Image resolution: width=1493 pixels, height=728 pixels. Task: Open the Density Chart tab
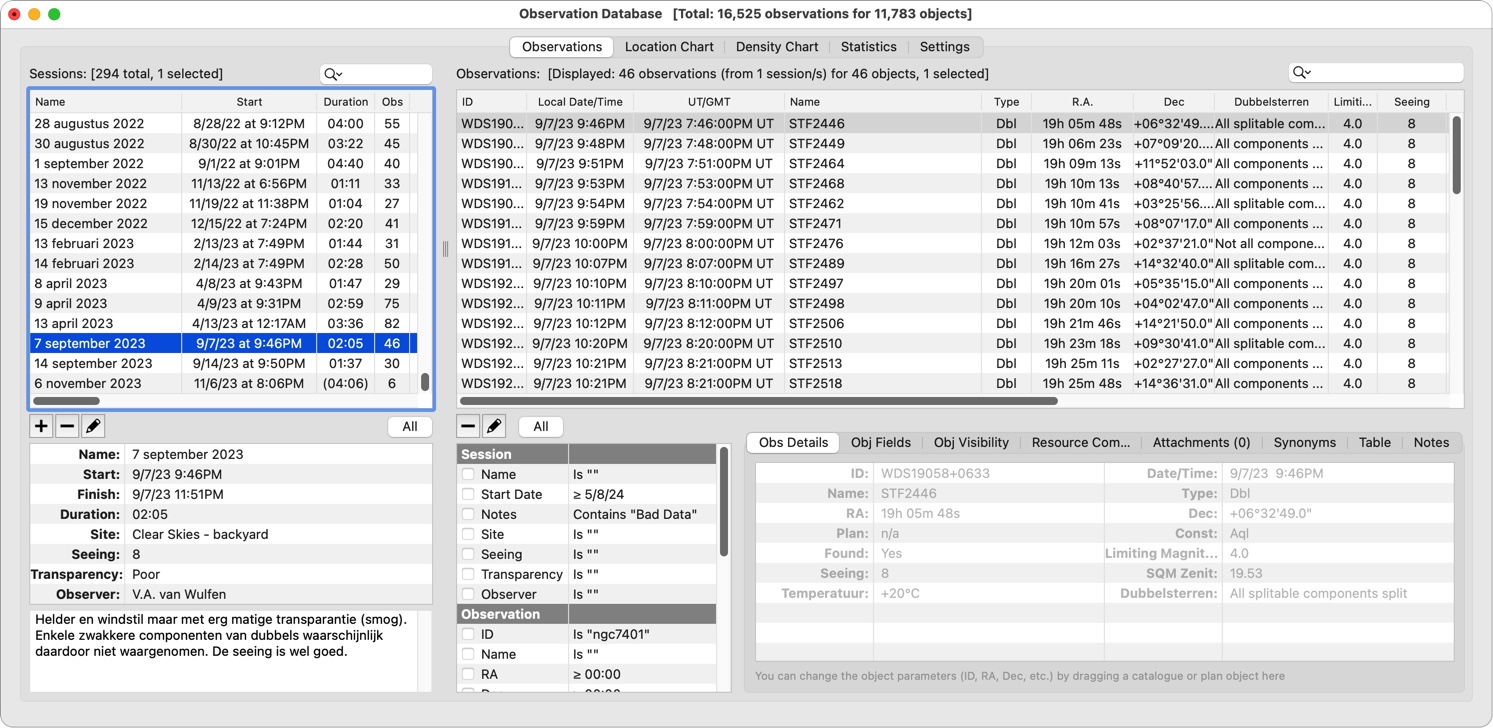pos(777,47)
